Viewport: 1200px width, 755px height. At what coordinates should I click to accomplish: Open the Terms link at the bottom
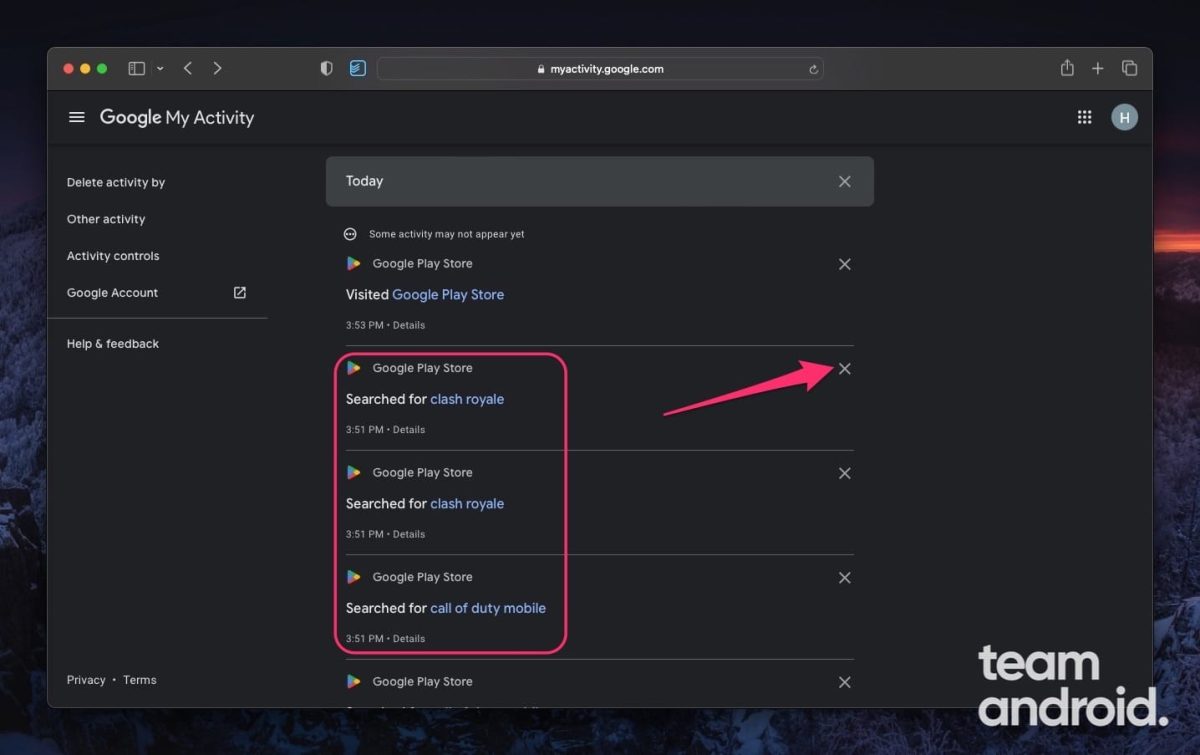click(x=139, y=679)
